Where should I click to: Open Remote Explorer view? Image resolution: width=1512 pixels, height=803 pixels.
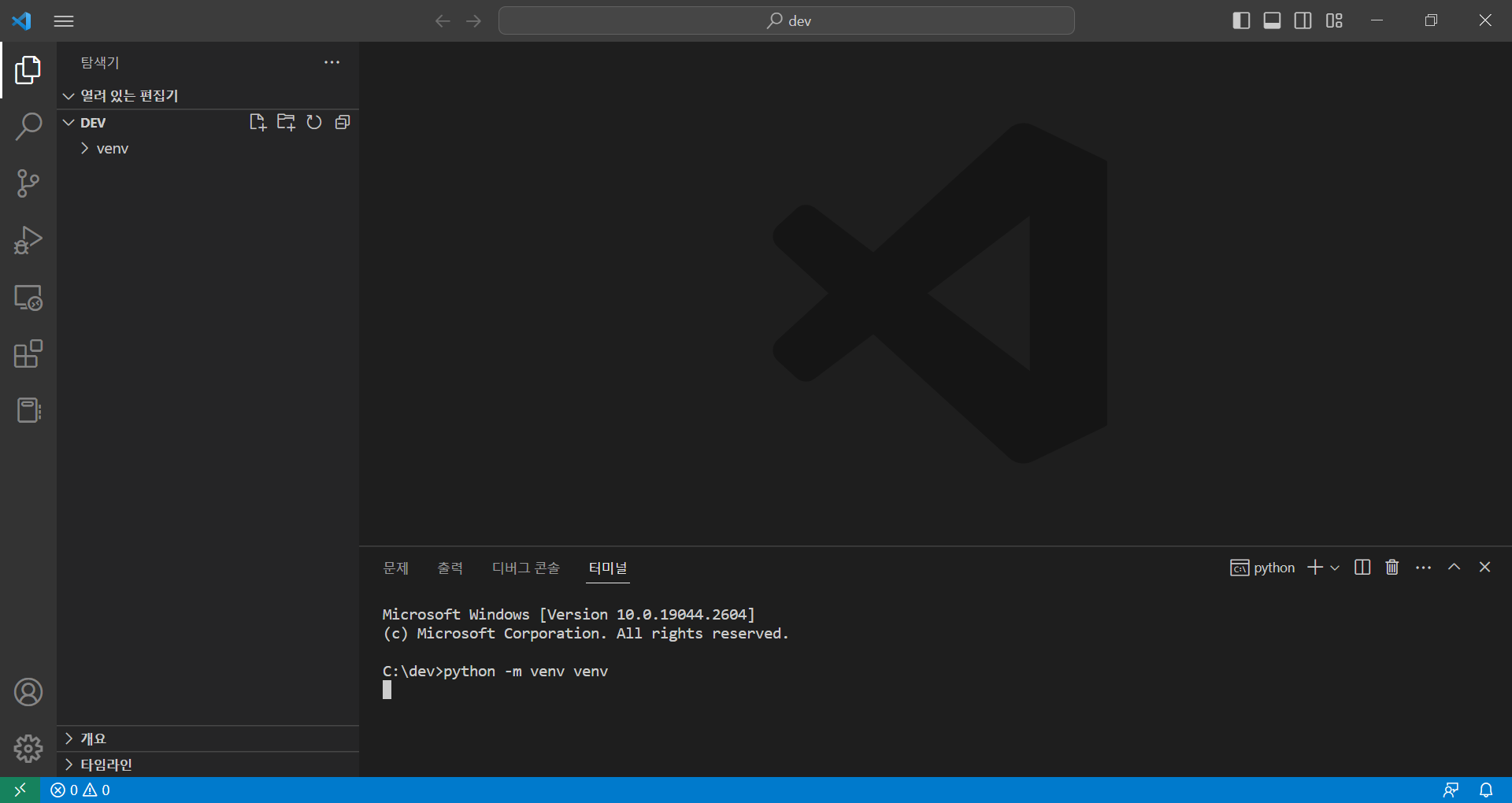(x=28, y=298)
